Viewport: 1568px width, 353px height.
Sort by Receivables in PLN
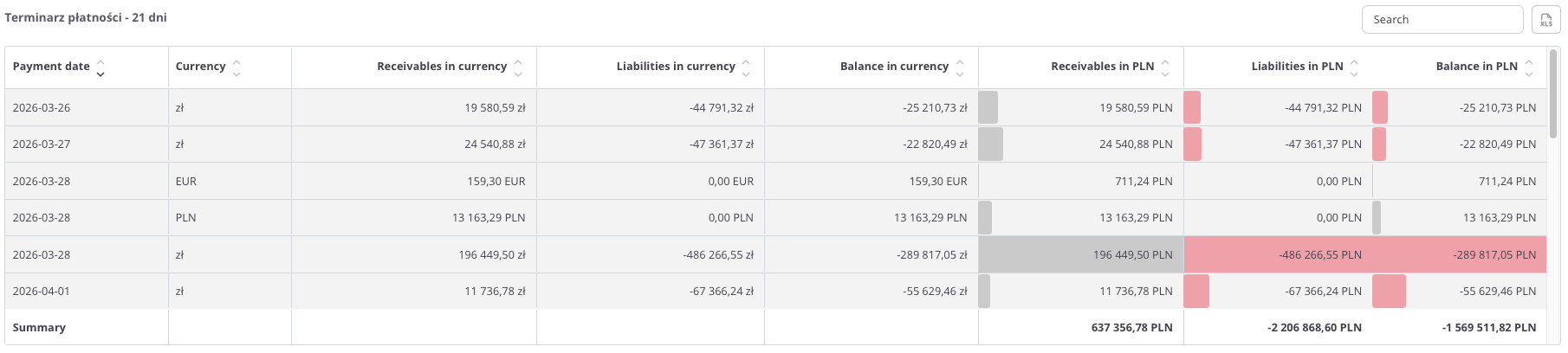1165,67
